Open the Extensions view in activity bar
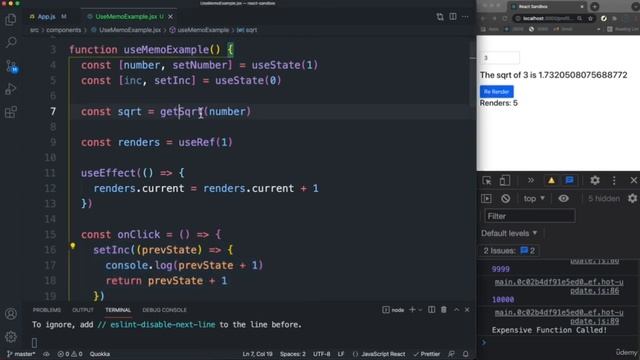The width and height of the screenshot is (640, 360). (x=11, y=112)
